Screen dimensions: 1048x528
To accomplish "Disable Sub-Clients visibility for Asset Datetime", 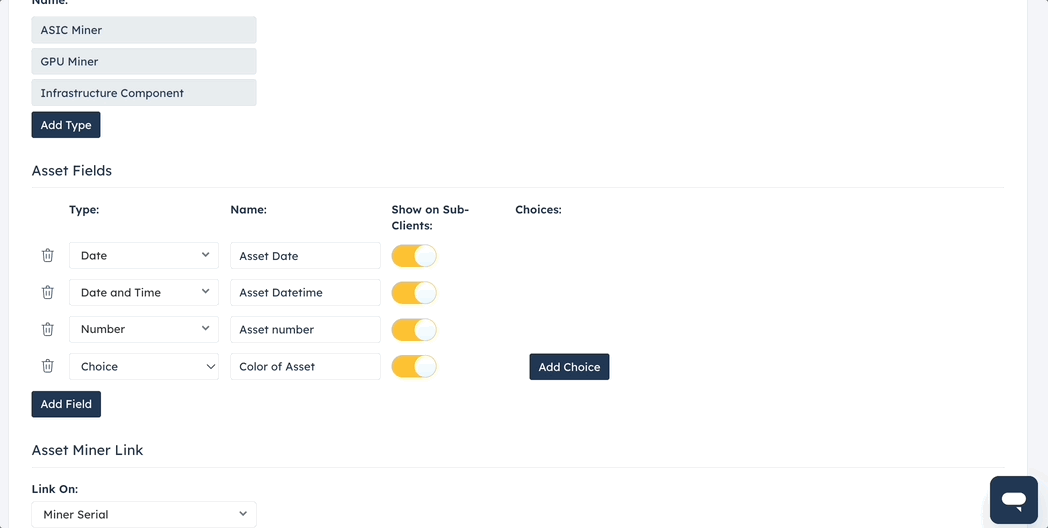I will [x=414, y=293].
